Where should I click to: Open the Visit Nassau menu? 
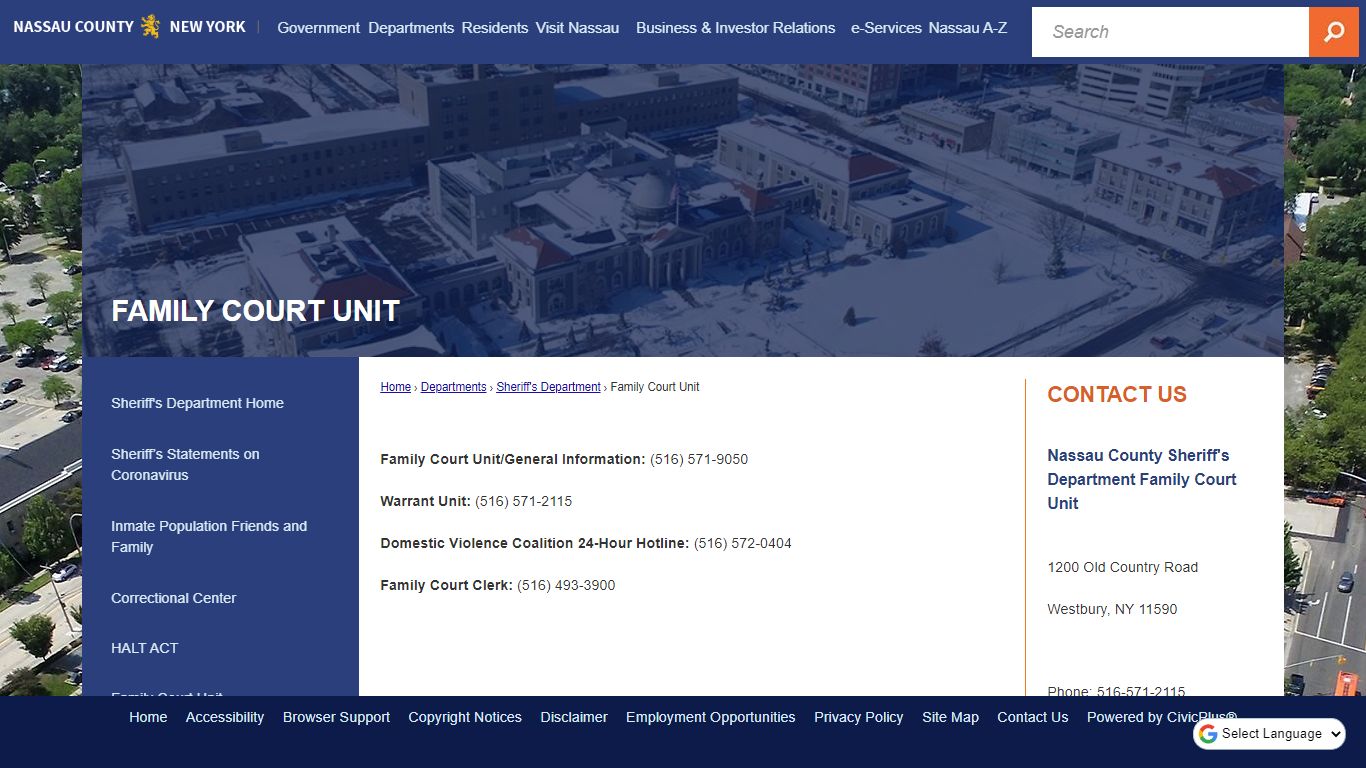point(577,28)
